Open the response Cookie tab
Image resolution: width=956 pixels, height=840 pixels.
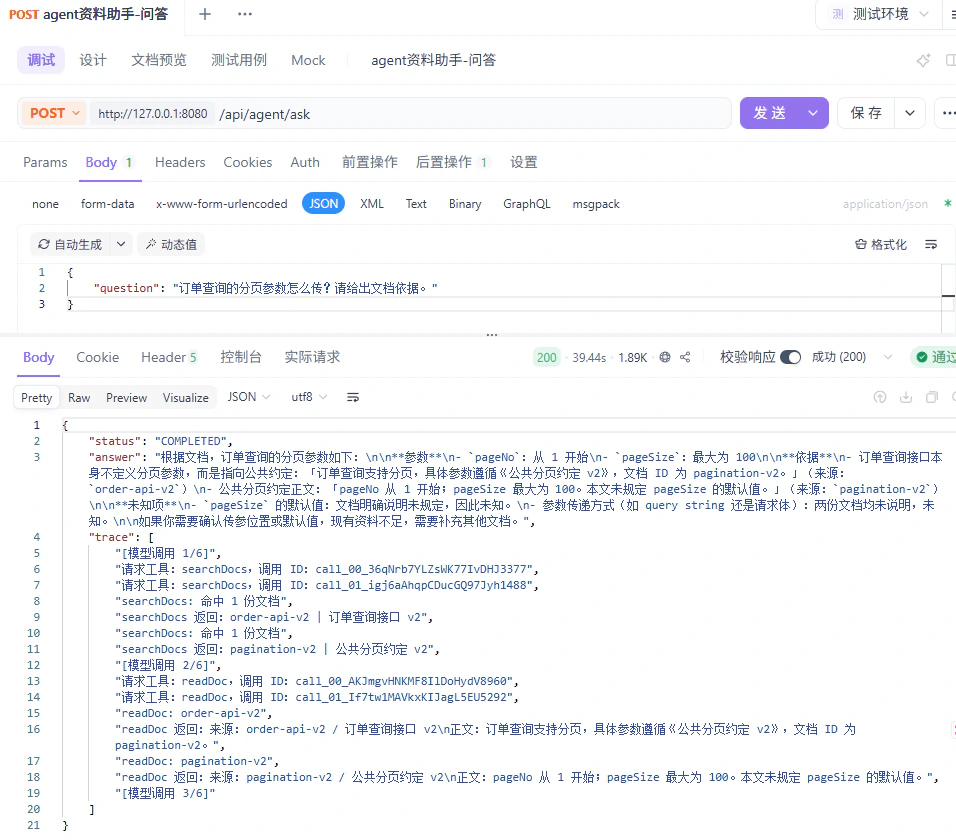98,357
